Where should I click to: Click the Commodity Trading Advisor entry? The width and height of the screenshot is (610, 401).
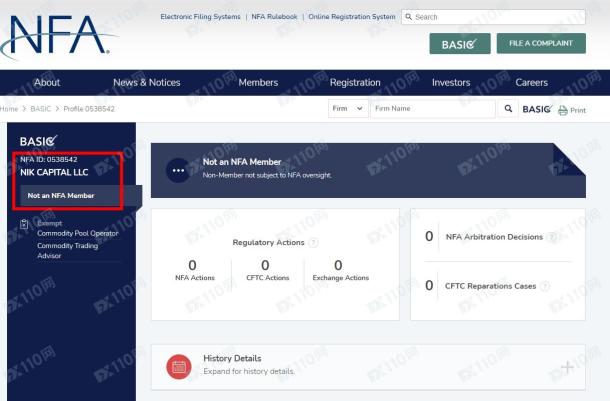pos(68,250)
